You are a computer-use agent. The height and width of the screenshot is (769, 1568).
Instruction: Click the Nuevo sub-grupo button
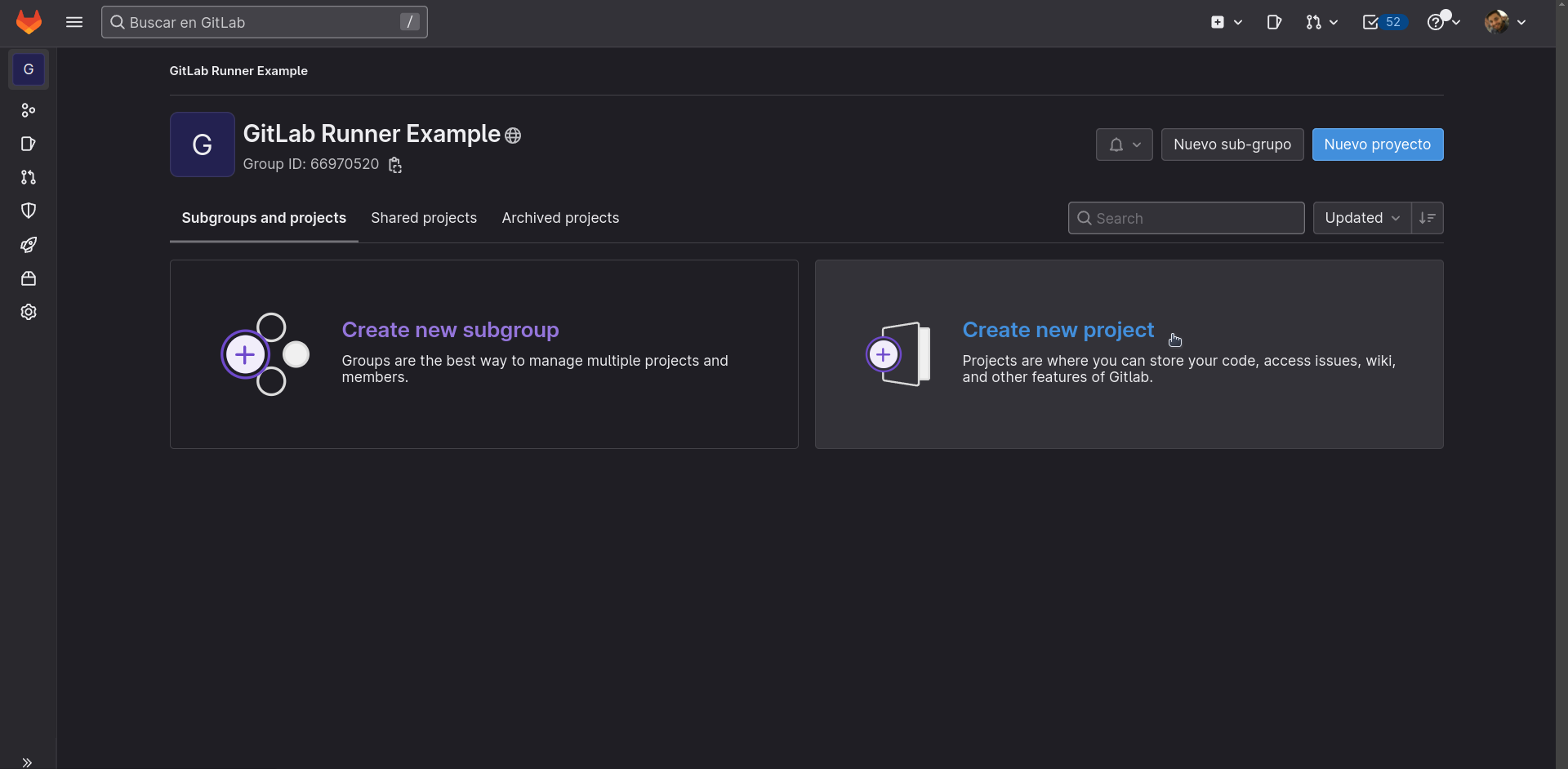pyautogui.click(x=1232, y=144)
